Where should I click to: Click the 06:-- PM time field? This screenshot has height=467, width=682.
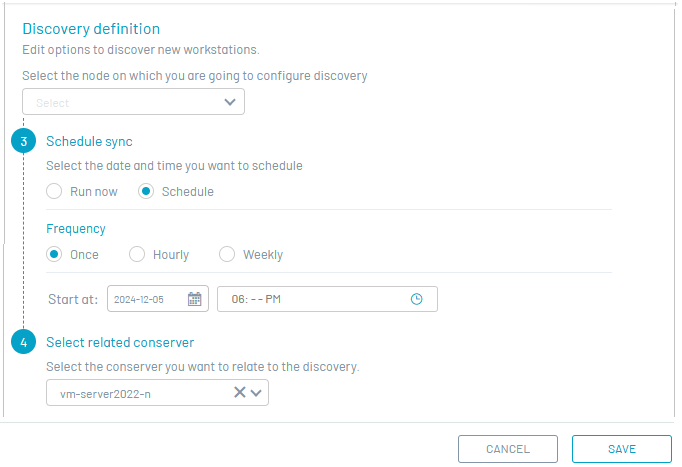pos(310,299)
